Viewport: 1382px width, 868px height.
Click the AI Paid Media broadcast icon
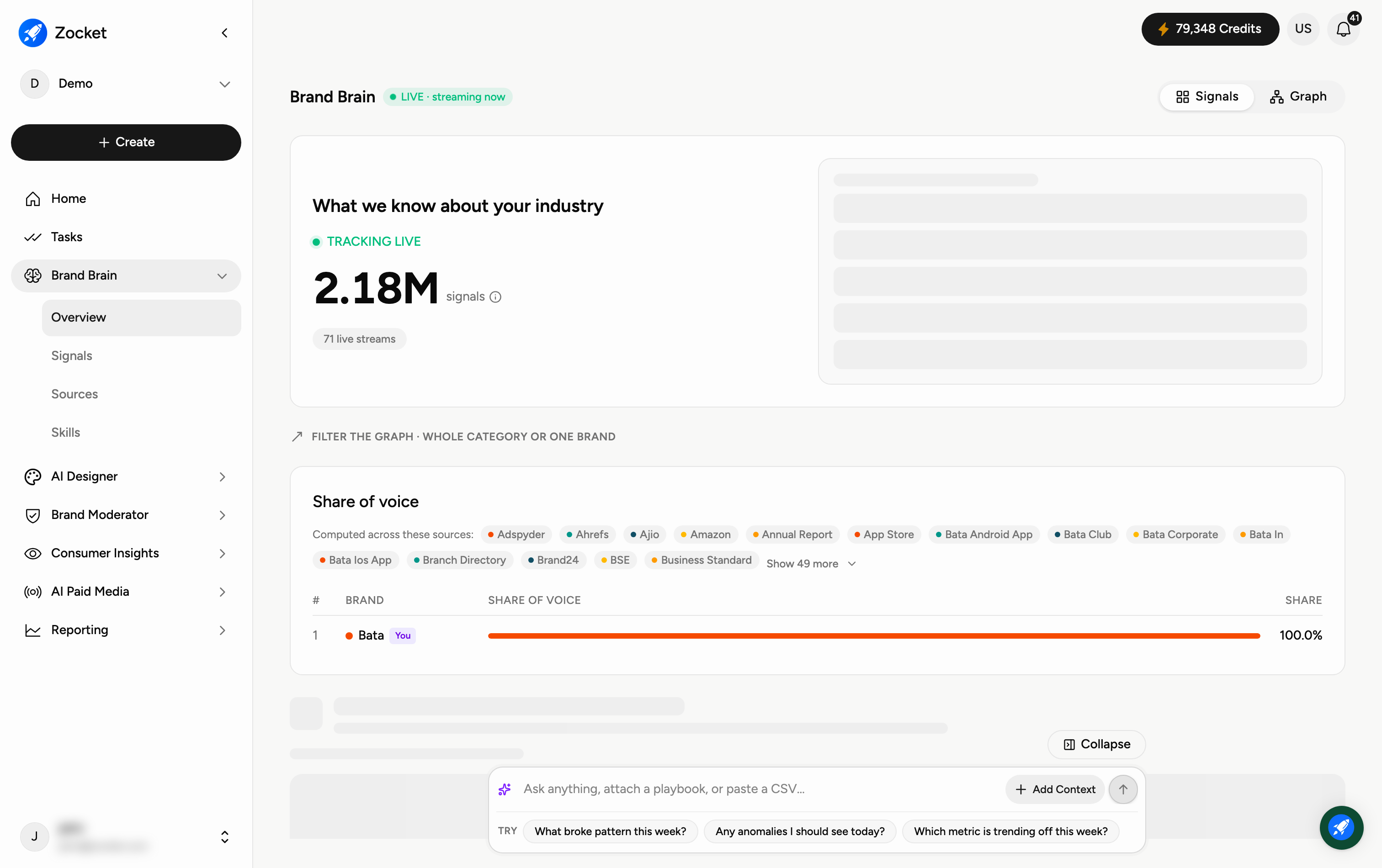point(33,592)
